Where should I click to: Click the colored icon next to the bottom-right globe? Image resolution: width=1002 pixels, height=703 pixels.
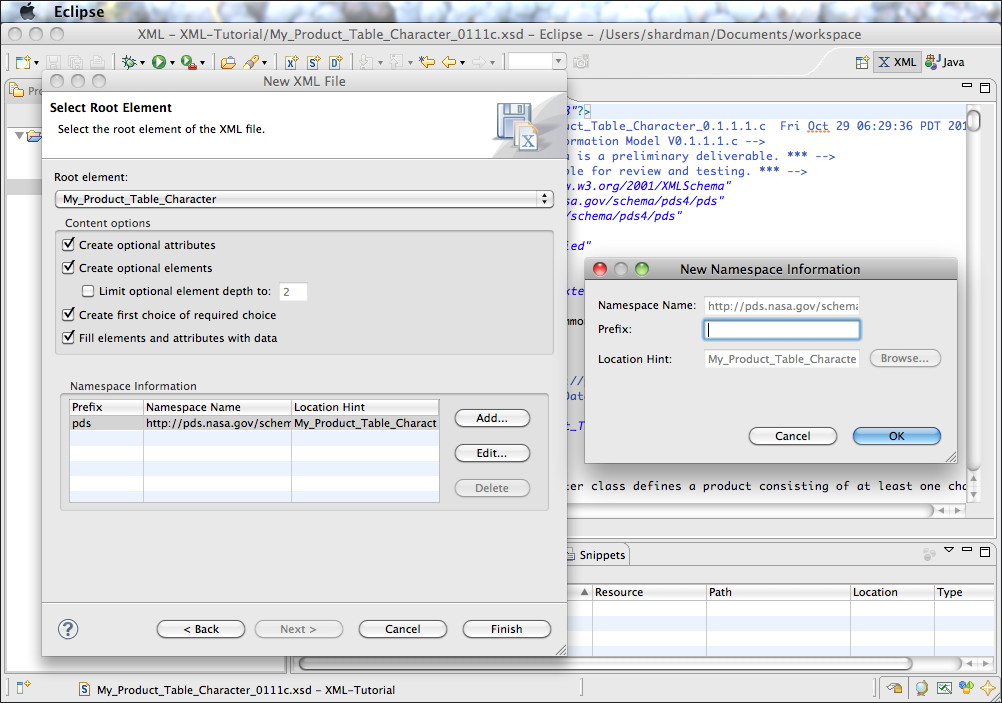tap(966, 688)
